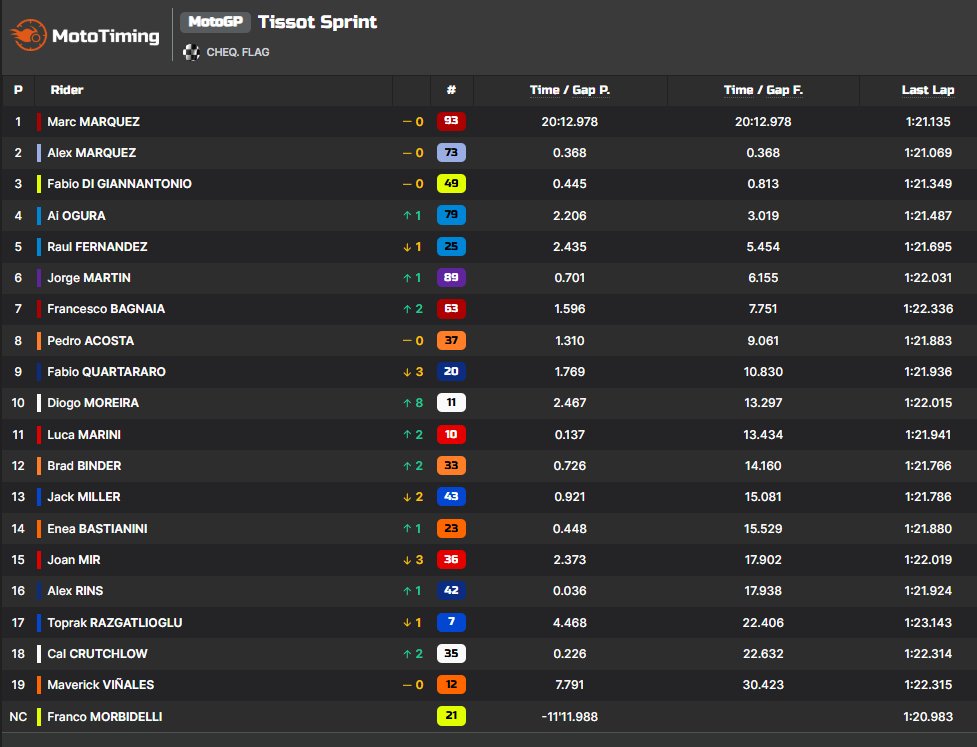This screenshot has height=747, width=977.
Task: Click Morbidelli's last lap 1:20.983
Action: (x=928, y=716)
